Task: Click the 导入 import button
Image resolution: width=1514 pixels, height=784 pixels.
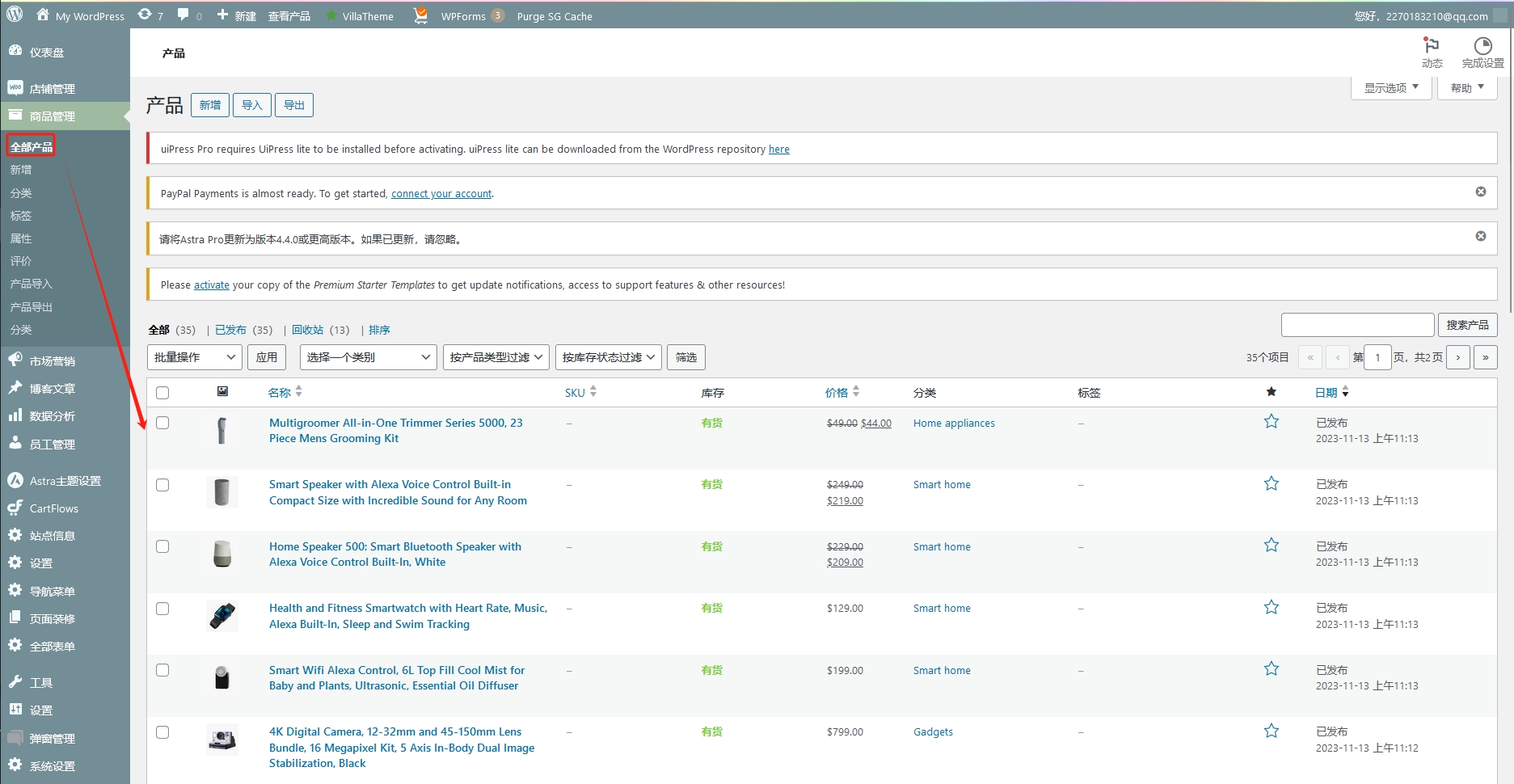Action: coord(252,105)
